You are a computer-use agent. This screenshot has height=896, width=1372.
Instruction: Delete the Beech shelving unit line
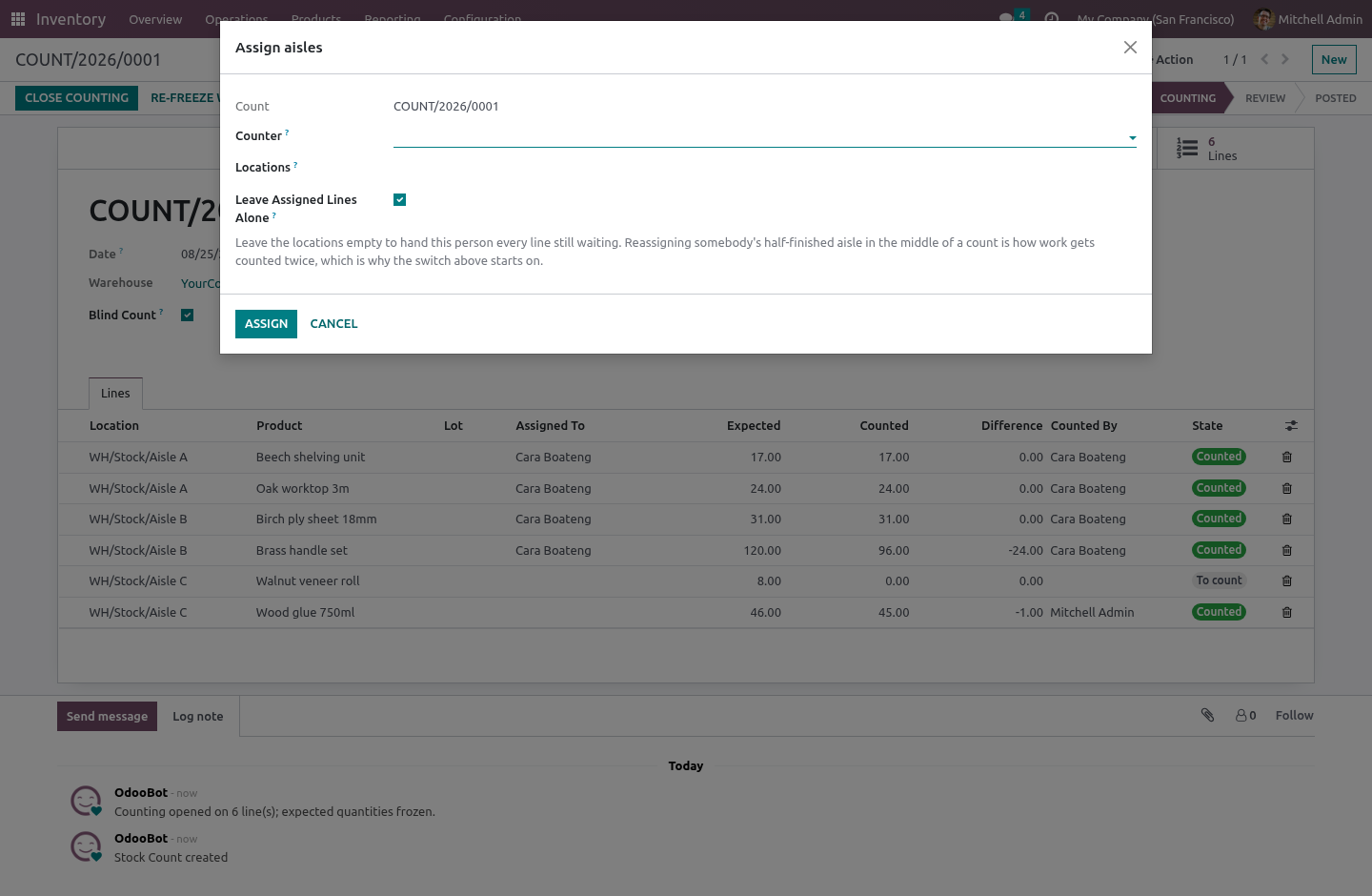coord(1287,458)
